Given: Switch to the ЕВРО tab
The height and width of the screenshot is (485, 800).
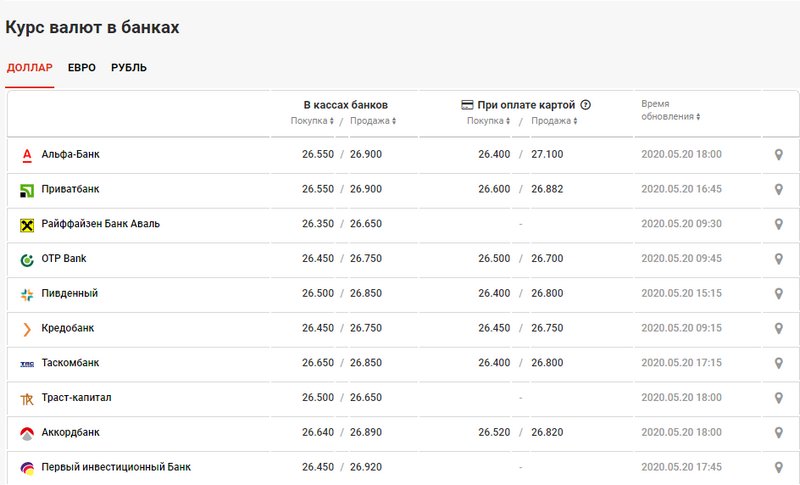Looking at the screenshot, I should [82, 68].
